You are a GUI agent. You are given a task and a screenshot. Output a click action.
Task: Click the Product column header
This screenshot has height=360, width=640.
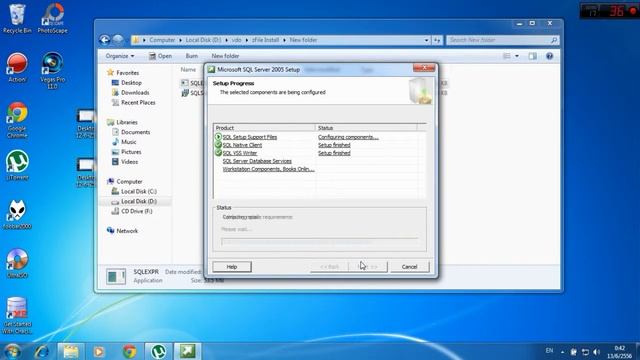(264, 128)
